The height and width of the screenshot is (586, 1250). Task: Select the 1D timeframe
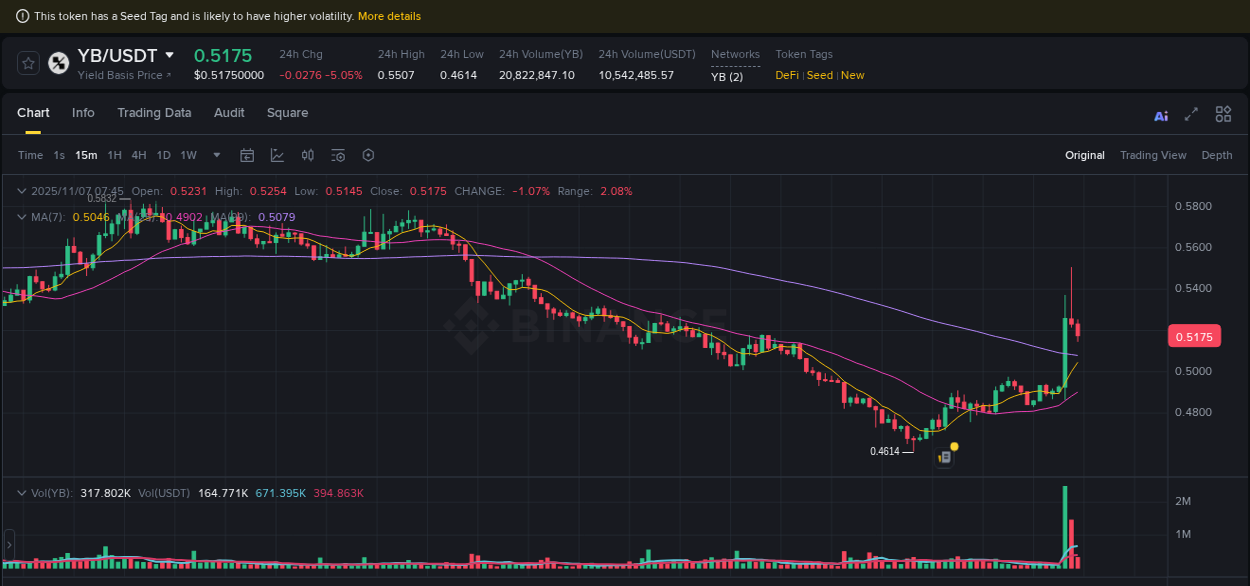tap(163, 155)
